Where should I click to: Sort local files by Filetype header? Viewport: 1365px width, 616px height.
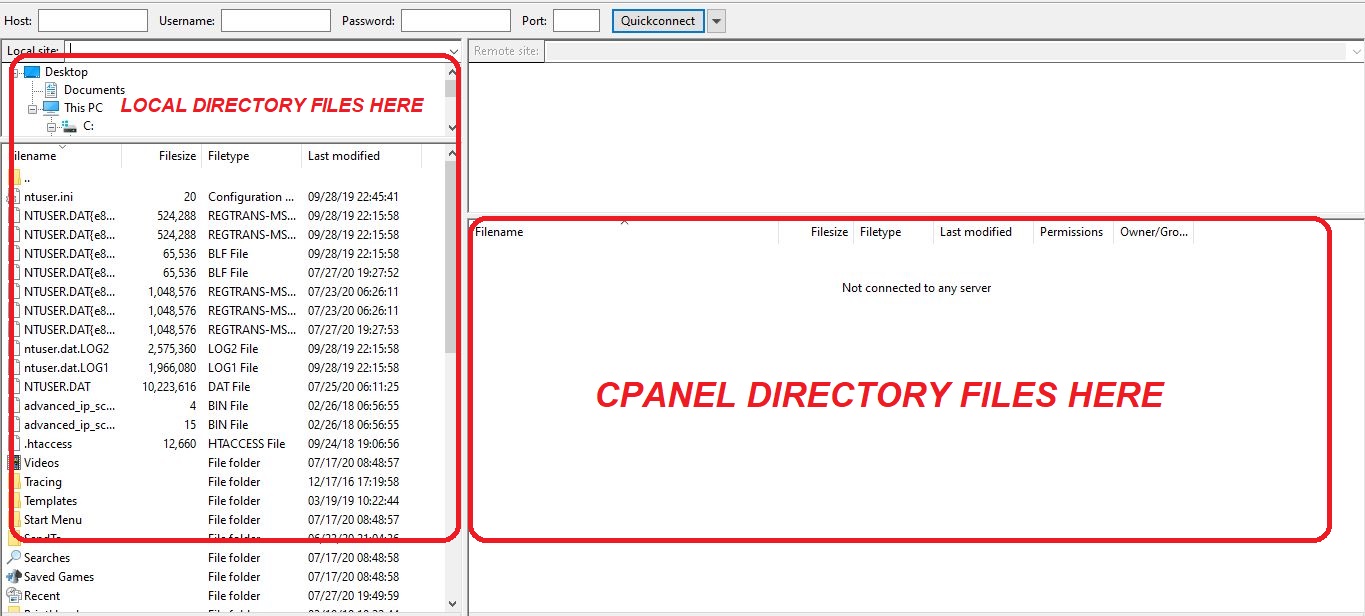tap(251, 156)
